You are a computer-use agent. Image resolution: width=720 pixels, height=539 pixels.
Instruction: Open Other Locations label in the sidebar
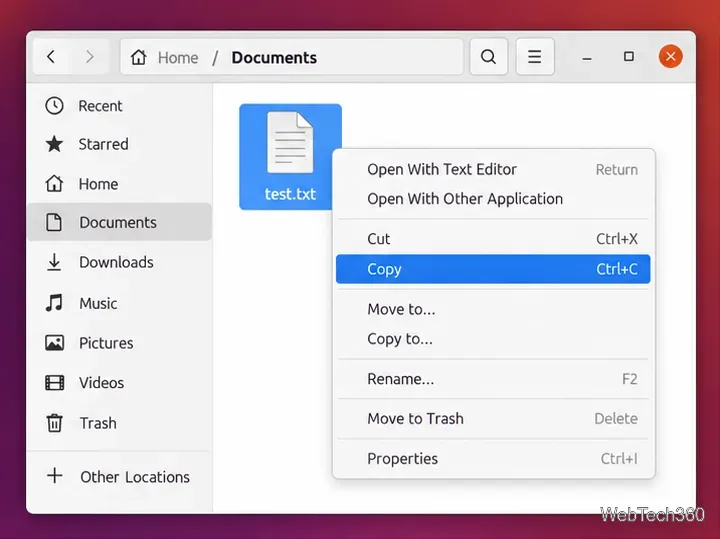click(x=135, y=477)
